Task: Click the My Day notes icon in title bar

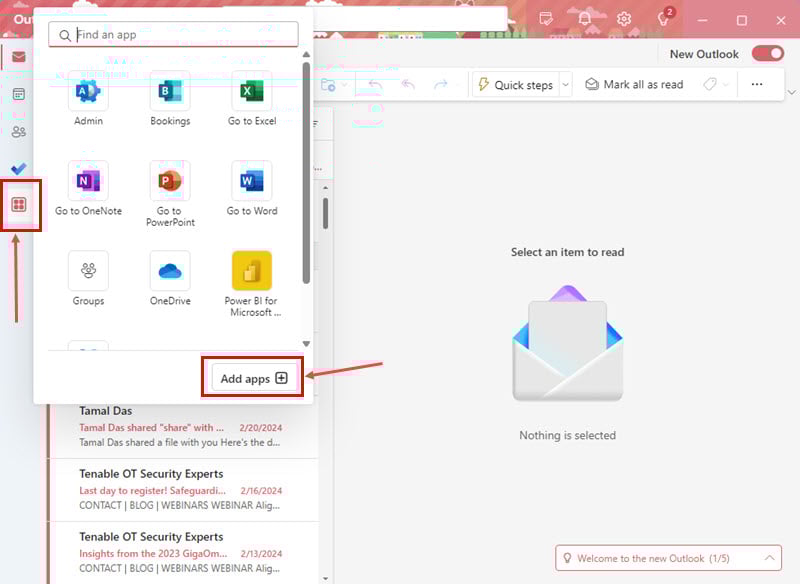Action: [x=545, y=19]
